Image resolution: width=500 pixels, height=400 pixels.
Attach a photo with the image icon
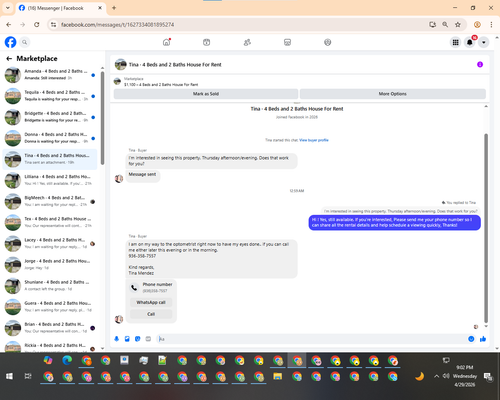coord(127,339)
